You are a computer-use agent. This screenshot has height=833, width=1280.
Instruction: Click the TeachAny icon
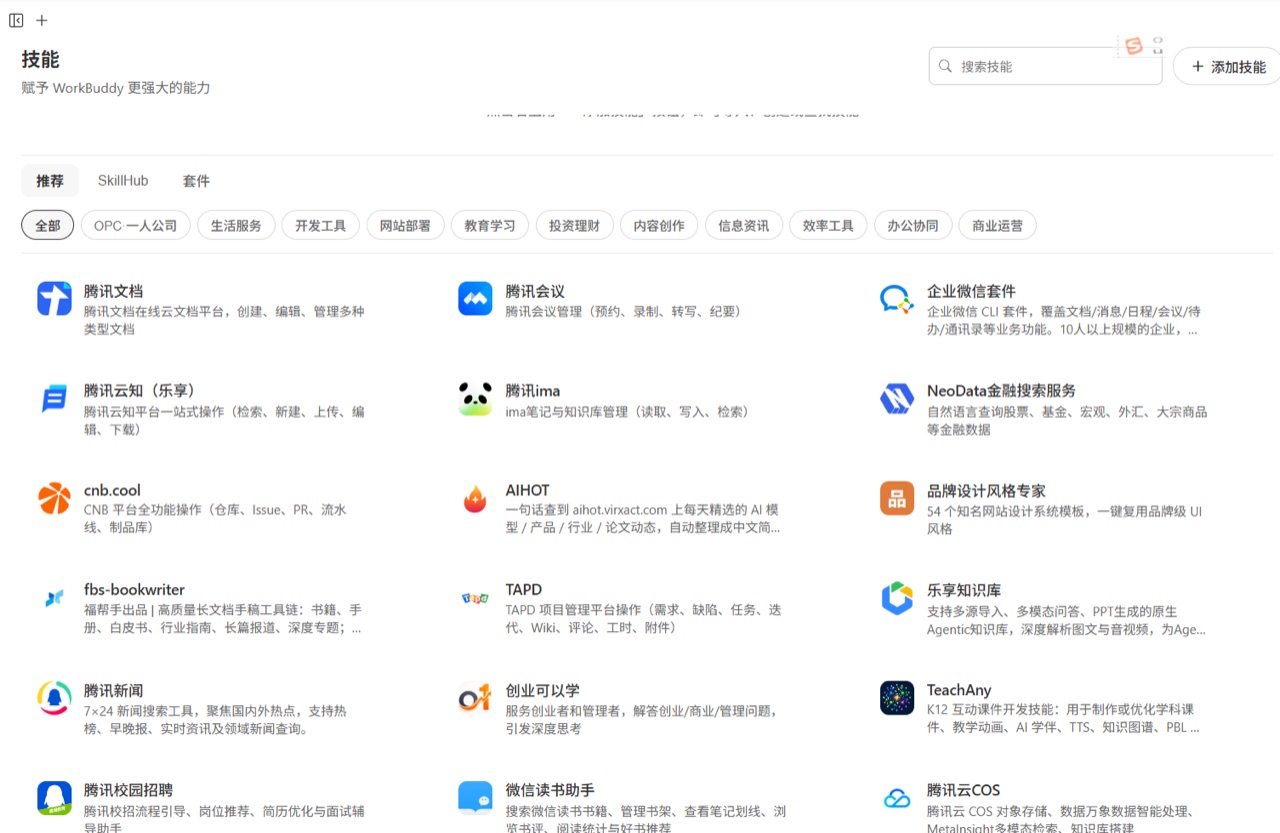(897, 698)
